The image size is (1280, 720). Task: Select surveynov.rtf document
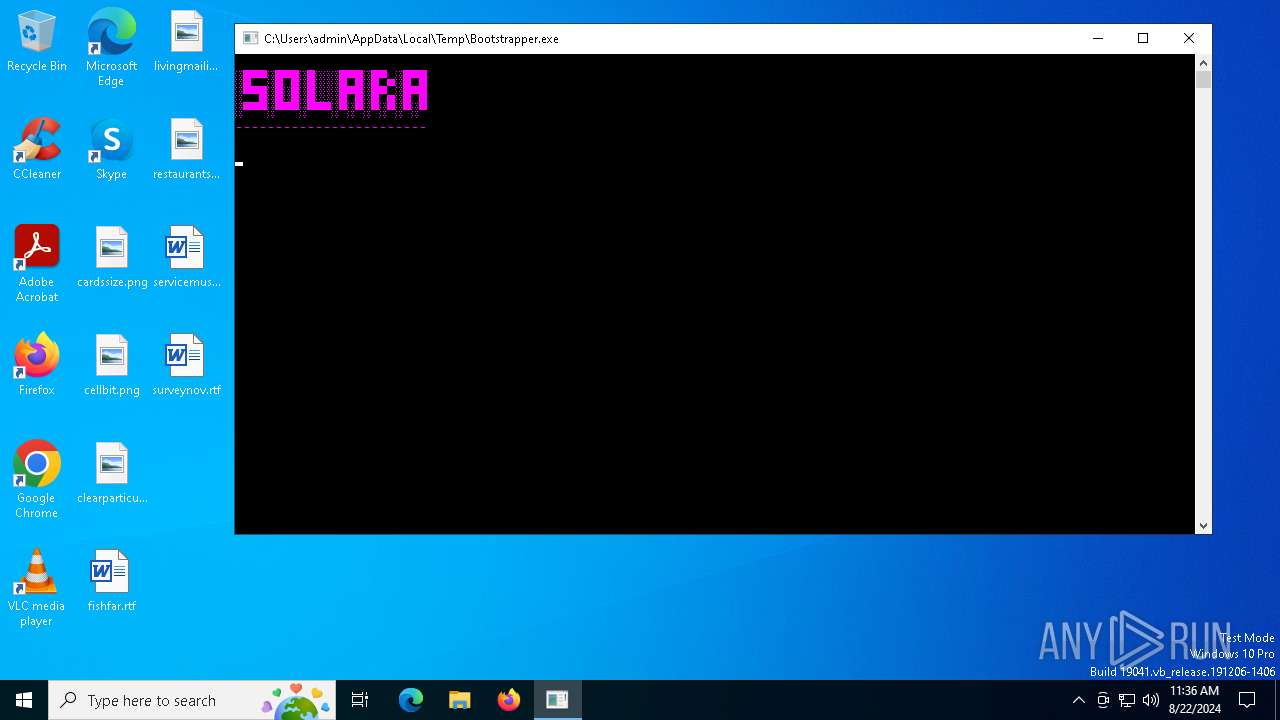(186, 365)
